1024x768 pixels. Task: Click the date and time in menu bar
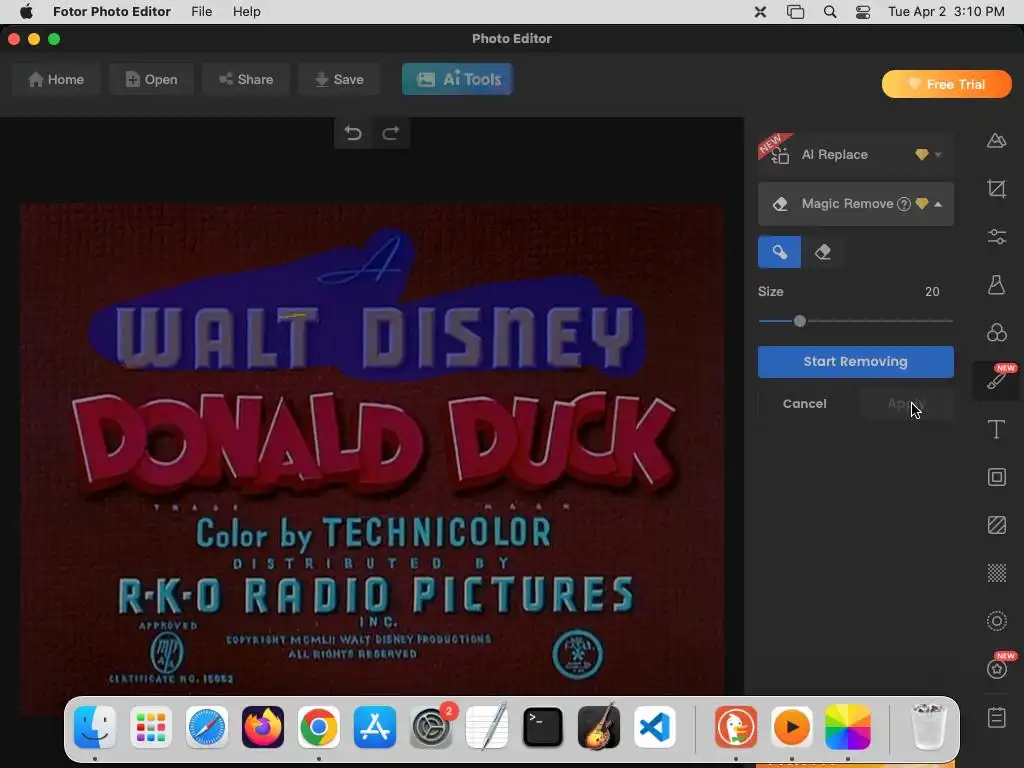[946, 12]
